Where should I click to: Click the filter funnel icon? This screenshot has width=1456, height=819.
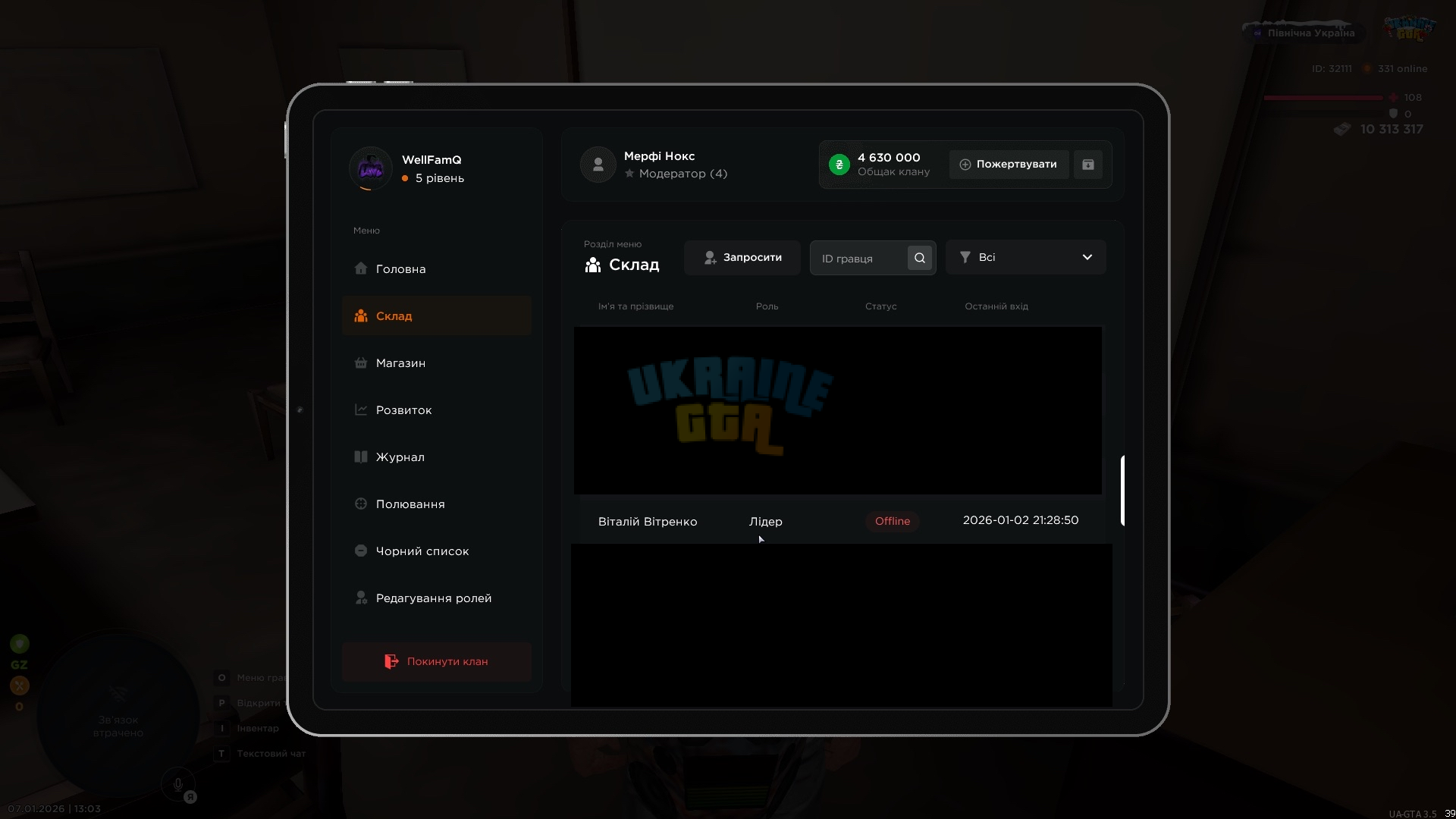pyautogui.click(x=965, y=257)
